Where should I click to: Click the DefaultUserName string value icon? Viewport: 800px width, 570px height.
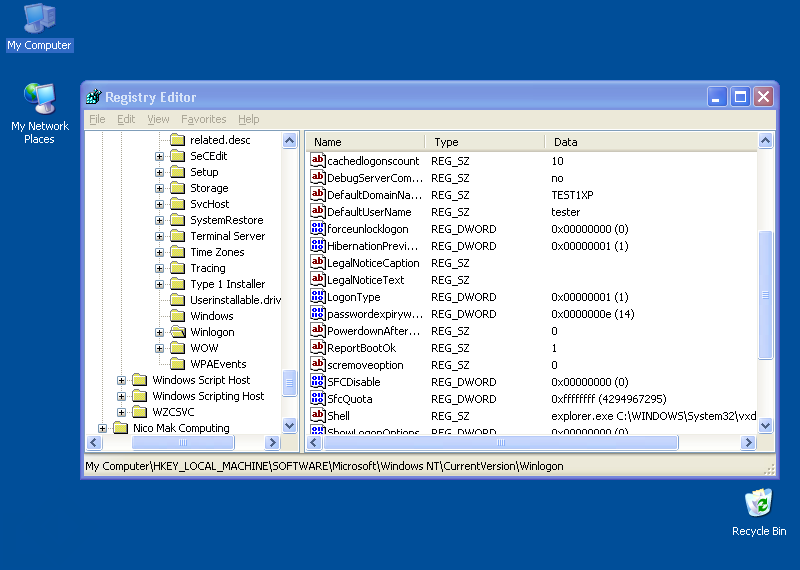coord(317,212)
